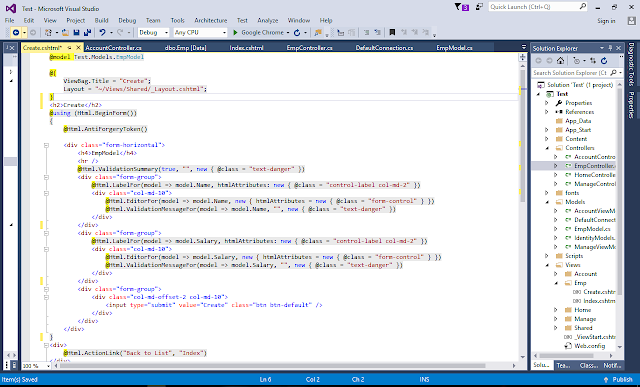Click the Undo arrow in toolbar
Screen dimensions: 640x387
pos(102,33)
